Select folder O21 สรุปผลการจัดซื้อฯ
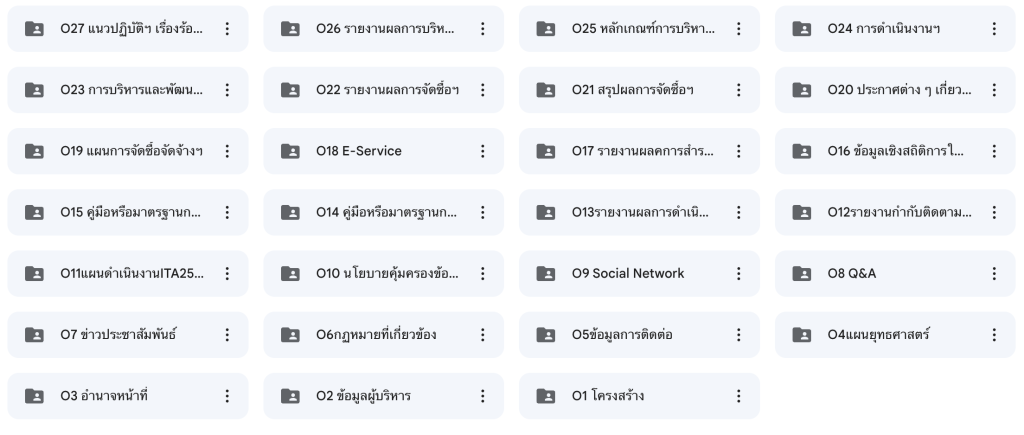 coord(639,90)
